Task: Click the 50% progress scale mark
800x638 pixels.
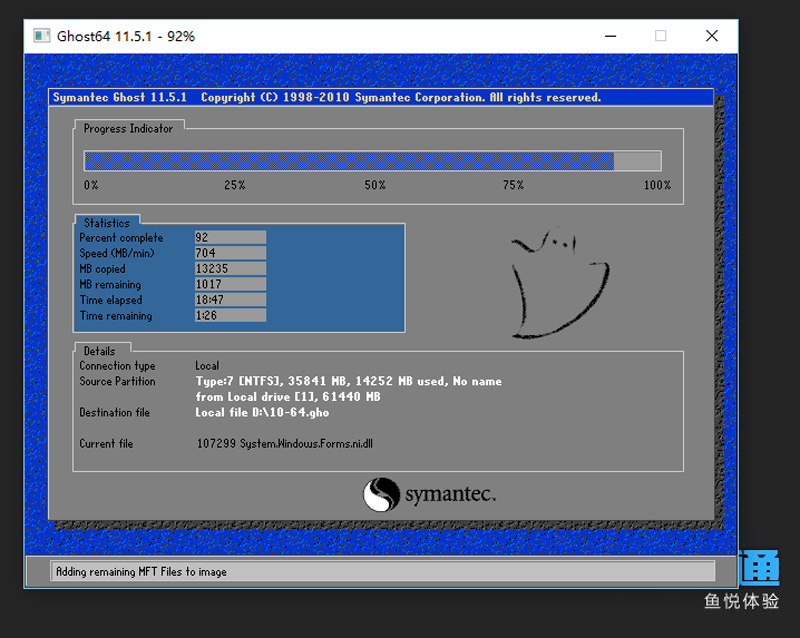Action: (x=374, y=185)
